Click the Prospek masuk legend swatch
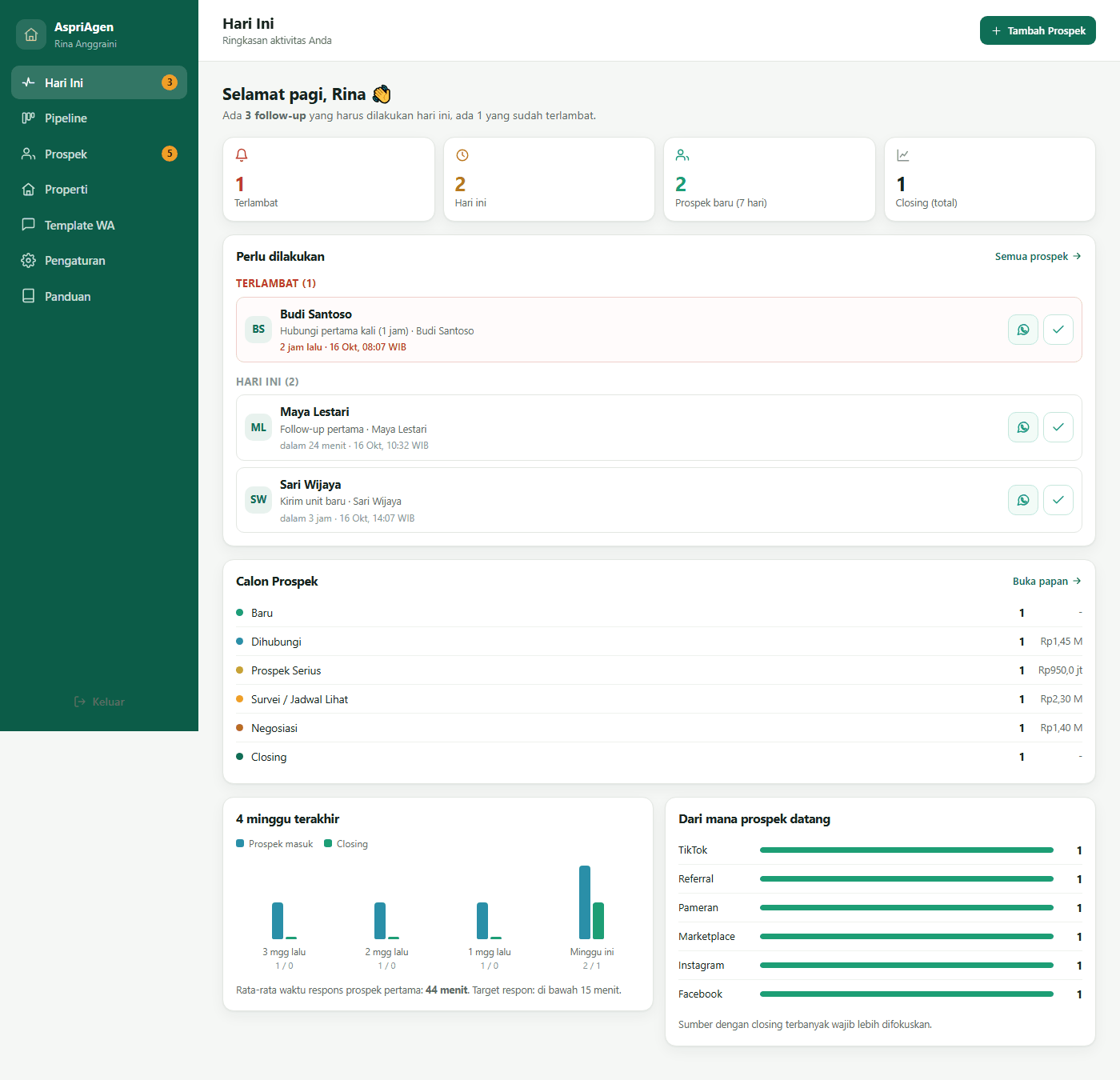This screenshot has width=1120, height=1080. pyautogui.click(x=240, y=843)
